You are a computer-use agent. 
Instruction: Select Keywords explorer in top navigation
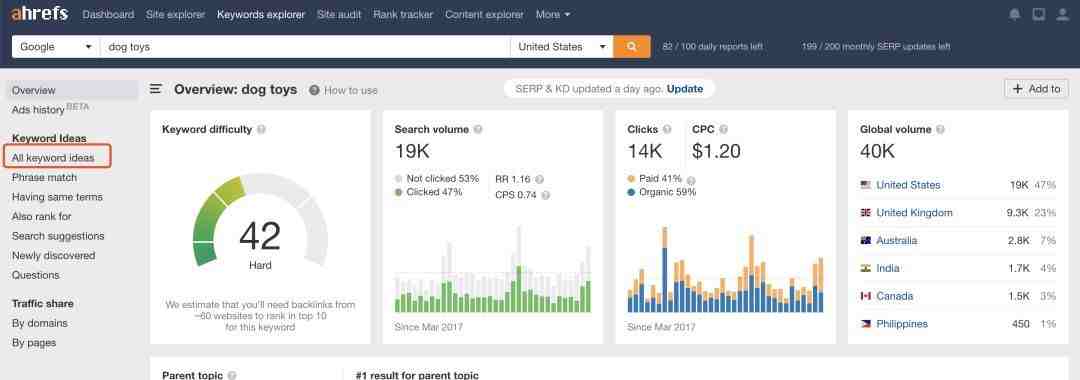pos(261,14)
